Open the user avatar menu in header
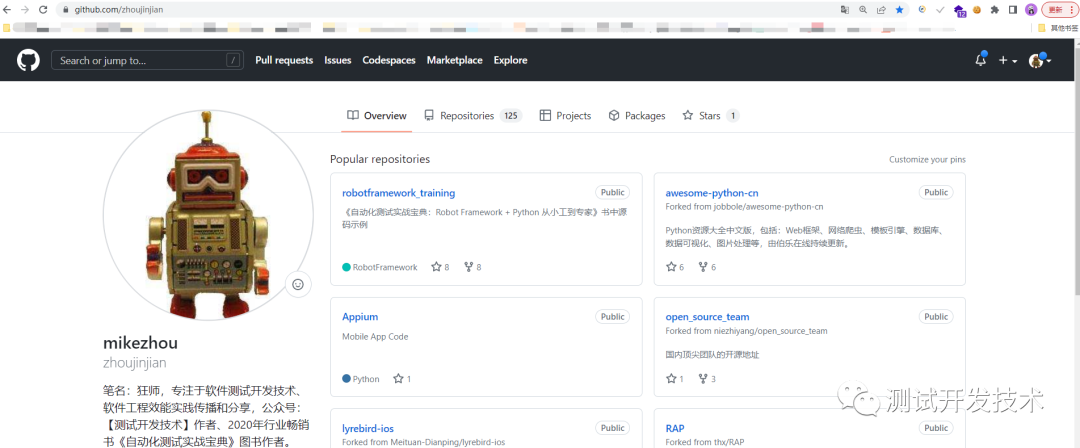 1040,61
